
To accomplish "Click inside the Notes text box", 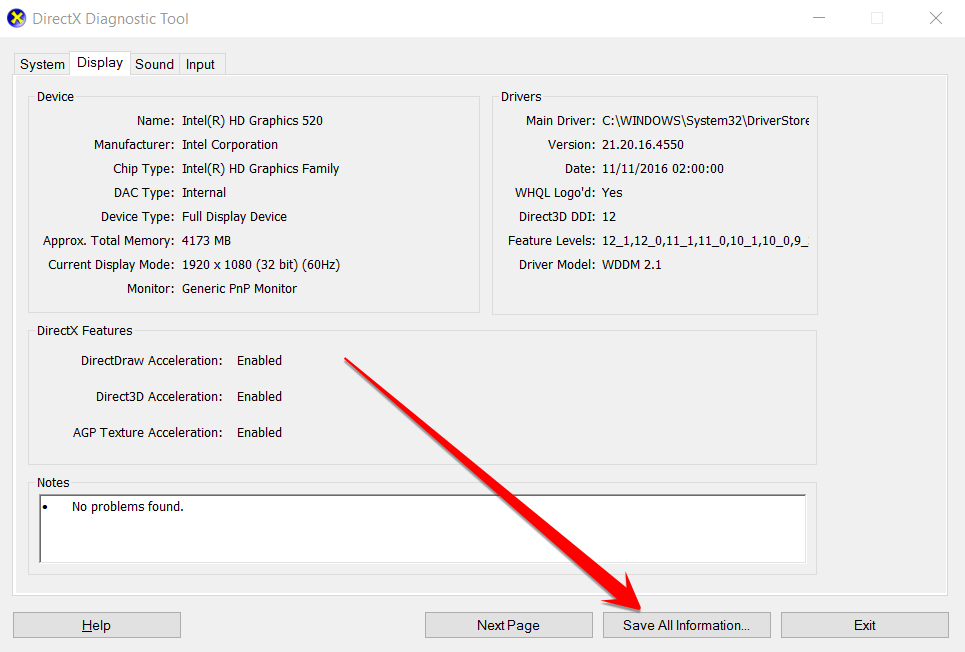I will tap(422, 528).
